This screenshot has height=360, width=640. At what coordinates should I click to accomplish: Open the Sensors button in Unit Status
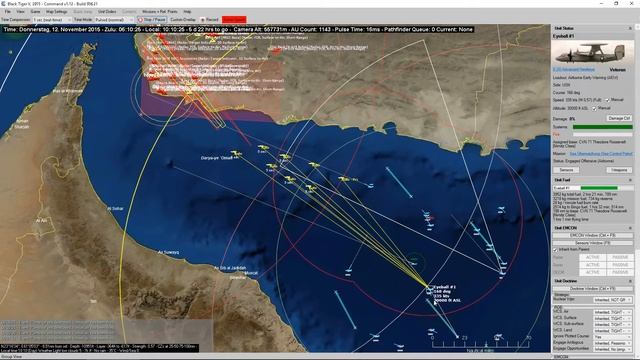click(566, 170)
